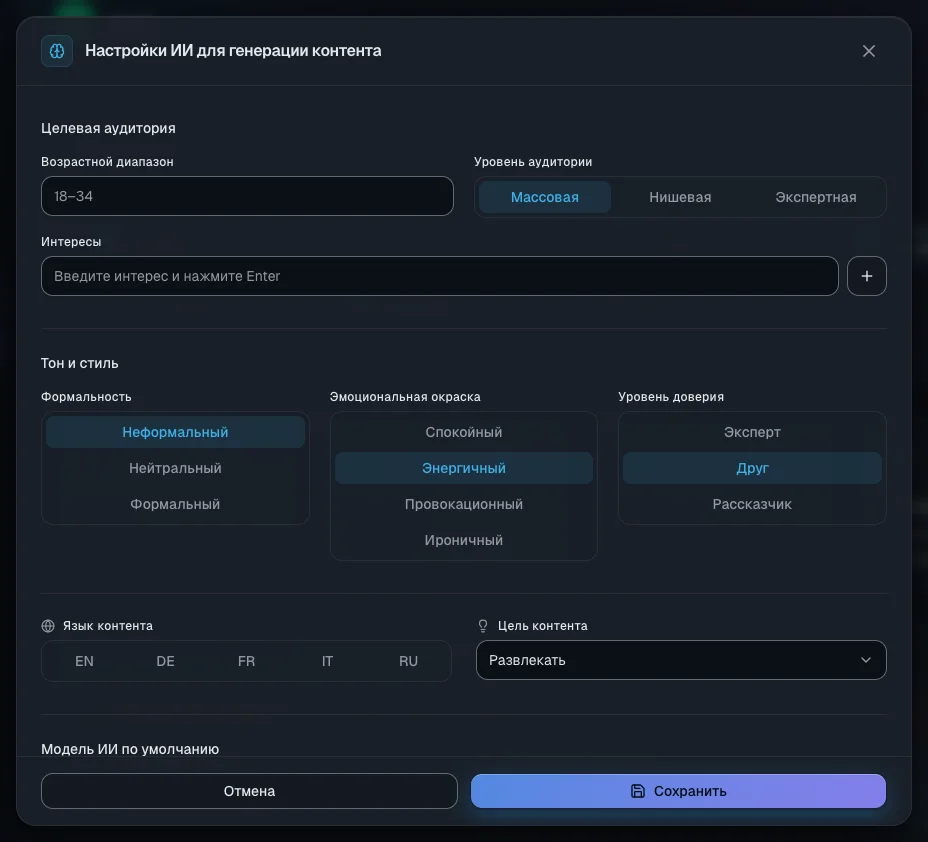
Task: Click the Уровень доверия label
Action: 671,397
